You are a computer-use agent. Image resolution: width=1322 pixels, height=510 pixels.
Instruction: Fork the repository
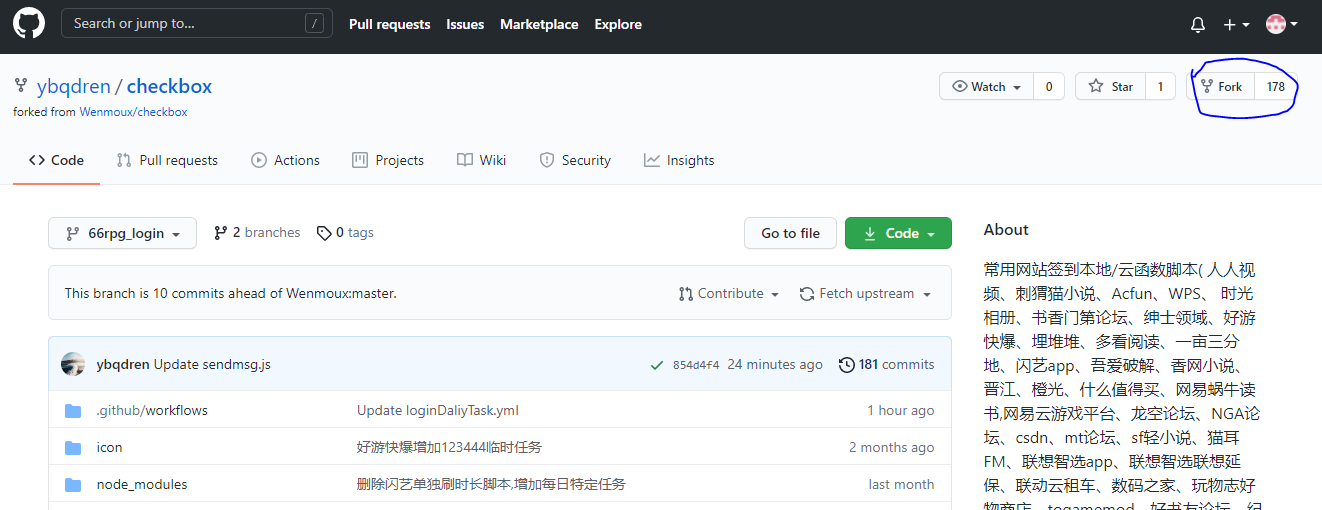[1221, 87]
